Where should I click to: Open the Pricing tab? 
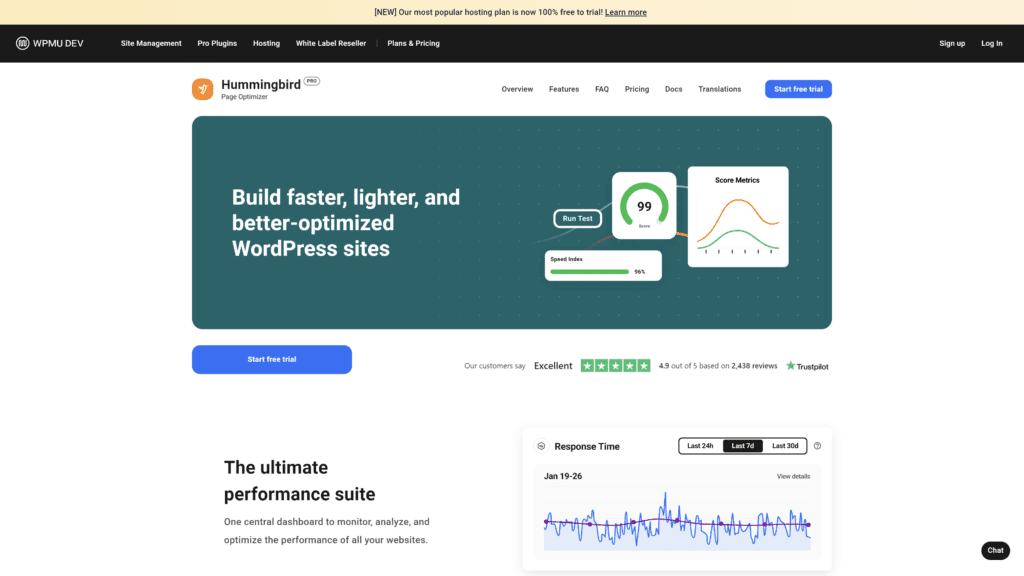(637, 89)
